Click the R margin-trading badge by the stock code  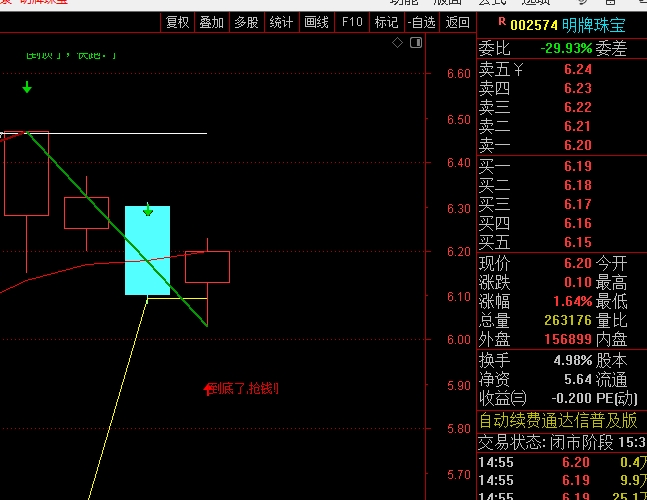(502, 21)
